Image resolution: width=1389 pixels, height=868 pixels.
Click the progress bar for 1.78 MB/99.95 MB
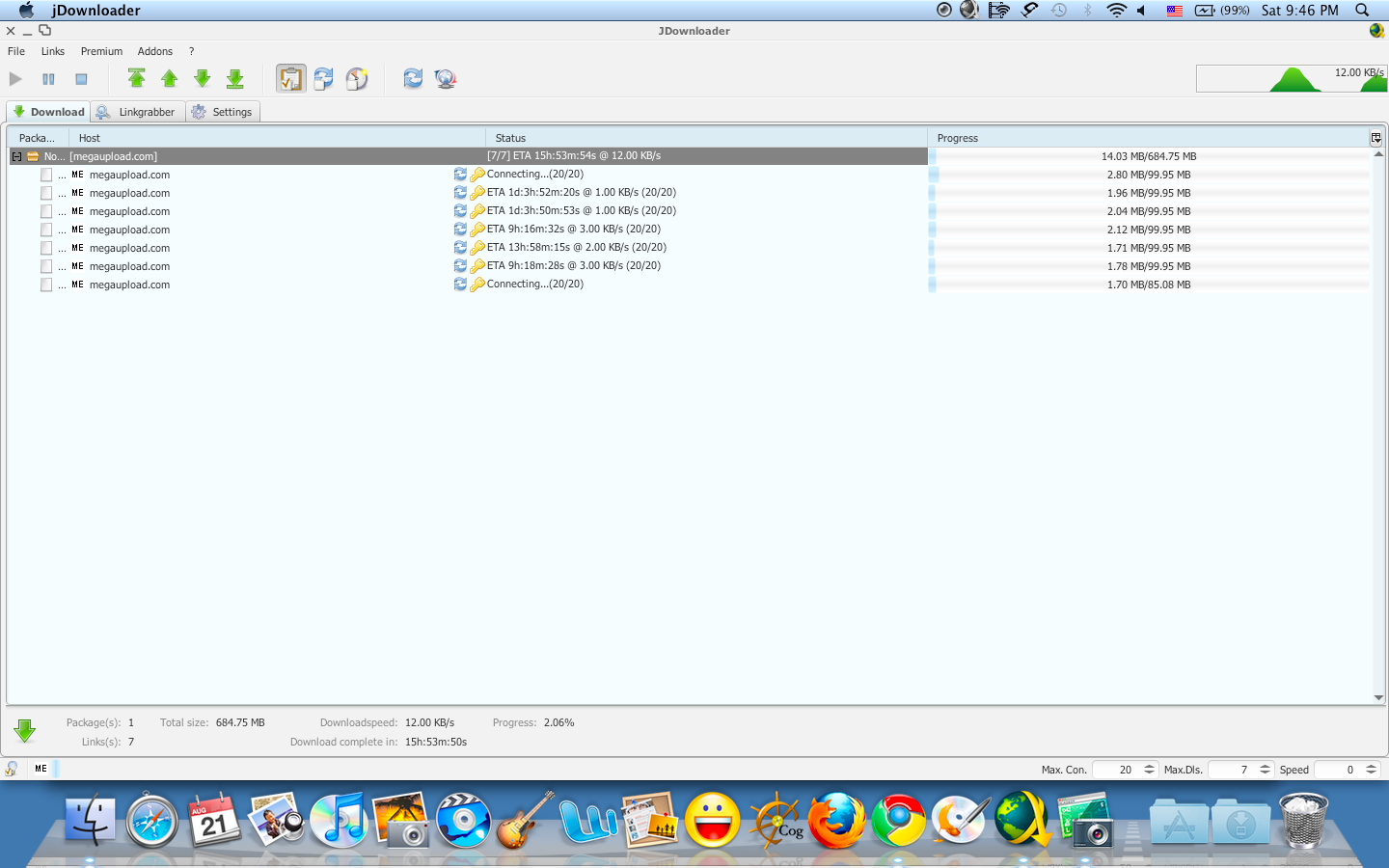pos(1149,266)
